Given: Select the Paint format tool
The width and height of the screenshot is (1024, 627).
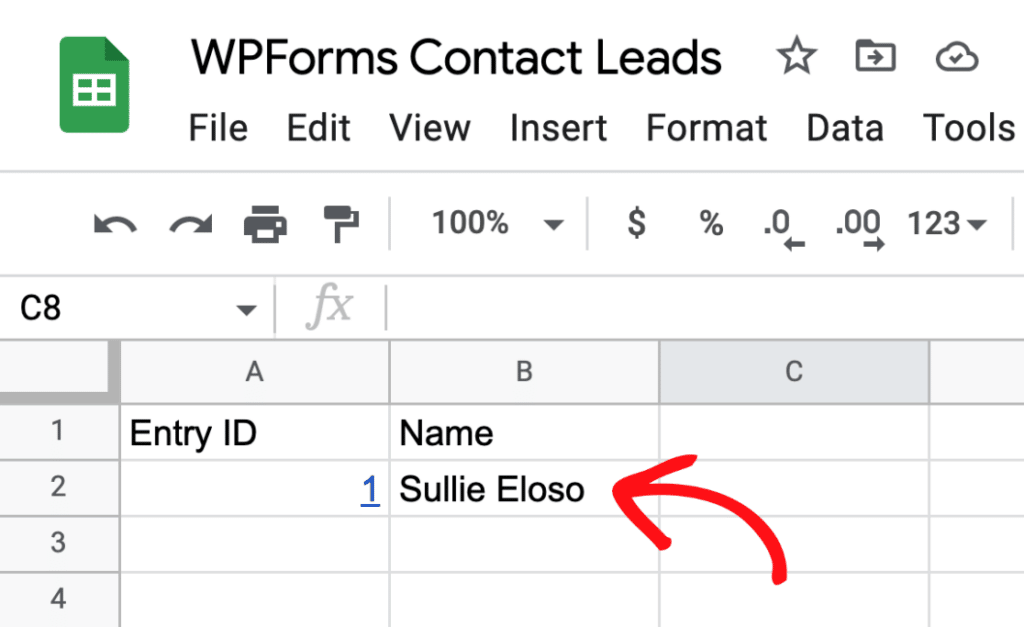Looking at the screenshot, I should coord(340,222).
